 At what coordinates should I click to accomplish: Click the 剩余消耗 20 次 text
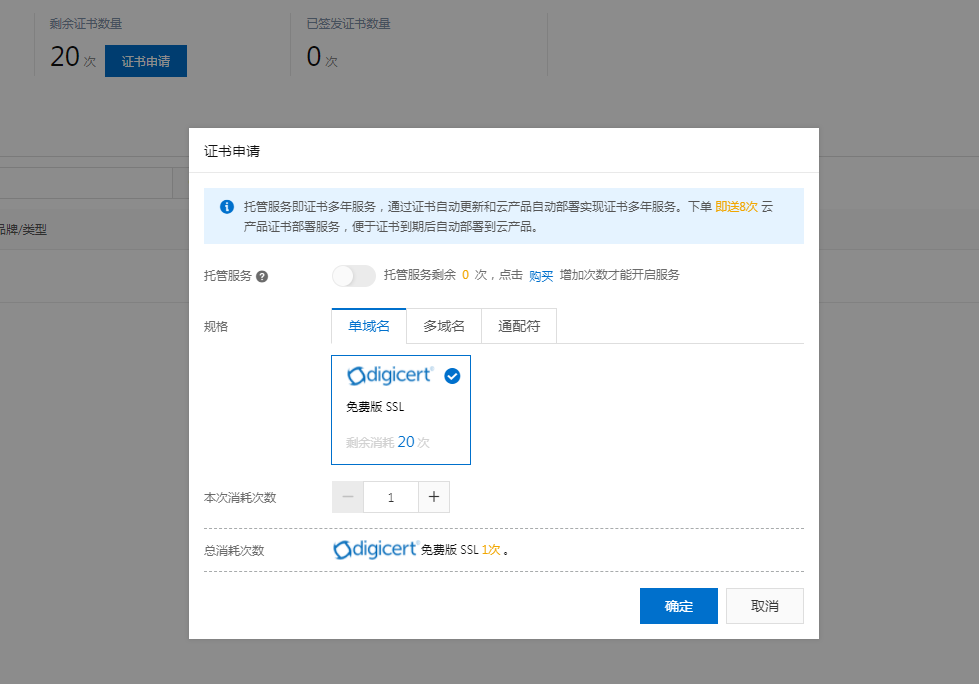[388, 442]
